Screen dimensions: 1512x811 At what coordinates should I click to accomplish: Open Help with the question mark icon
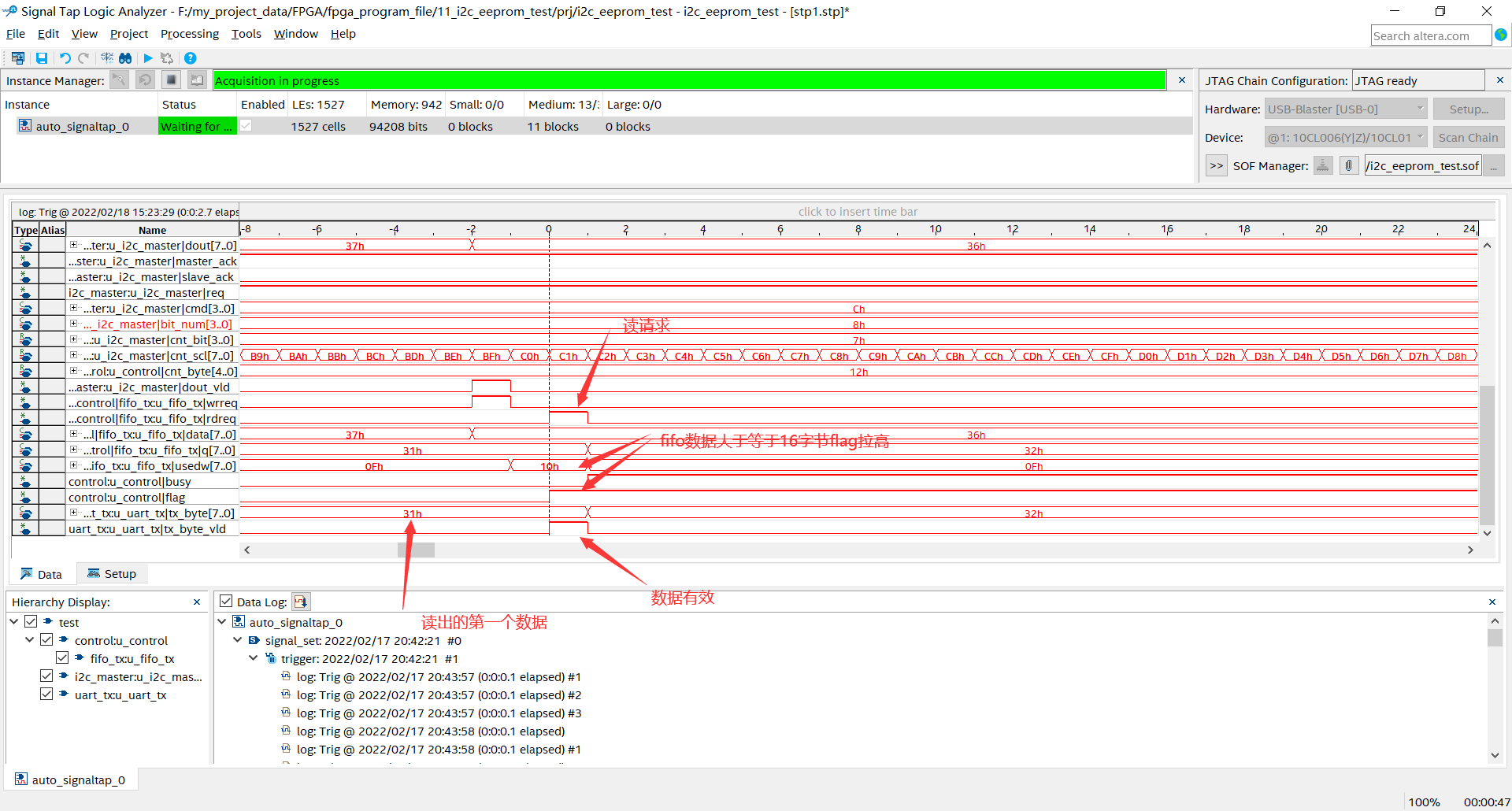click(x=190, y=57)
